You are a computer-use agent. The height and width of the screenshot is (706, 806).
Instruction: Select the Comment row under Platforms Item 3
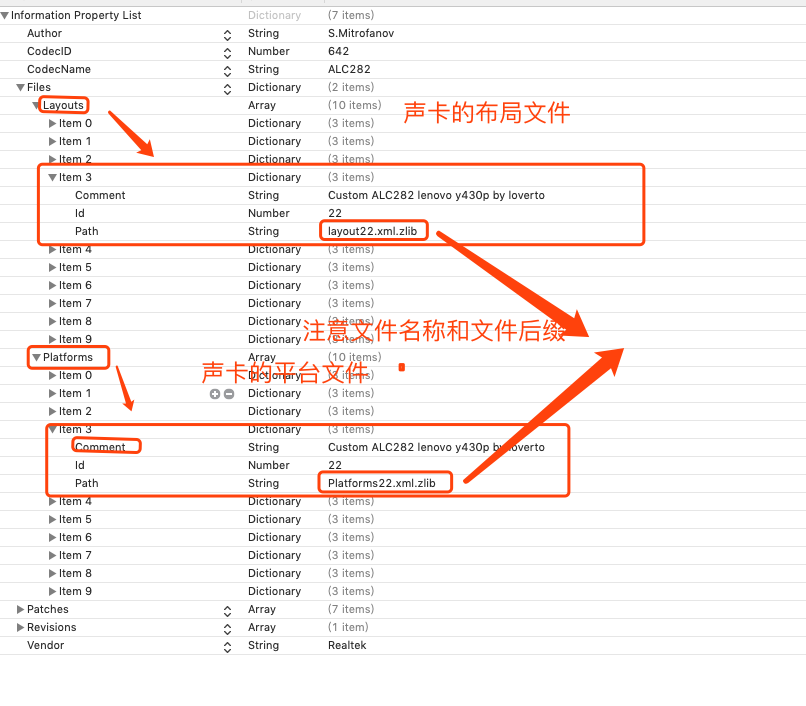coord(100,447)
